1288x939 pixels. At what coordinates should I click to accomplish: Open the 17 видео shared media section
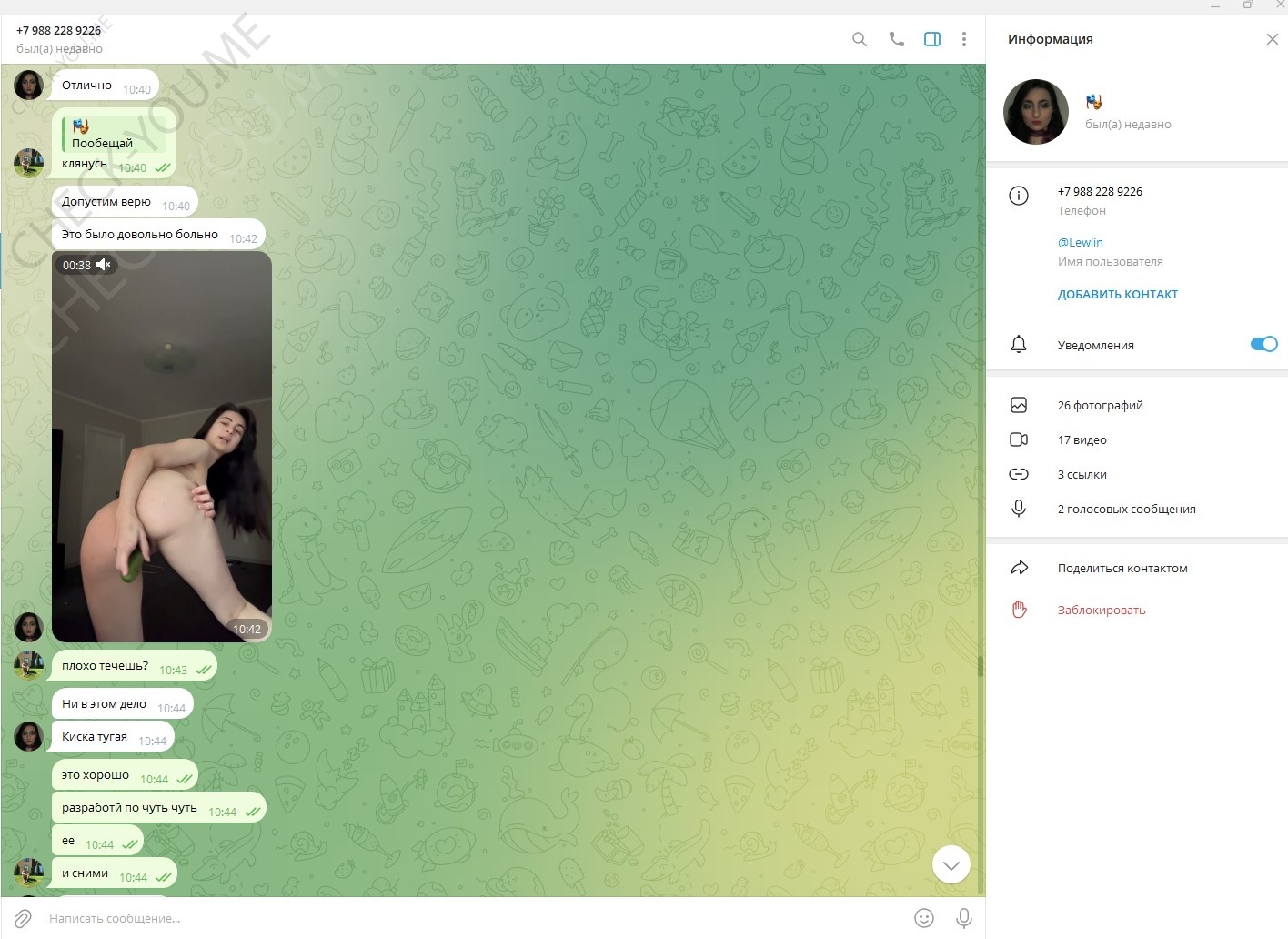tap(1082, 440)
